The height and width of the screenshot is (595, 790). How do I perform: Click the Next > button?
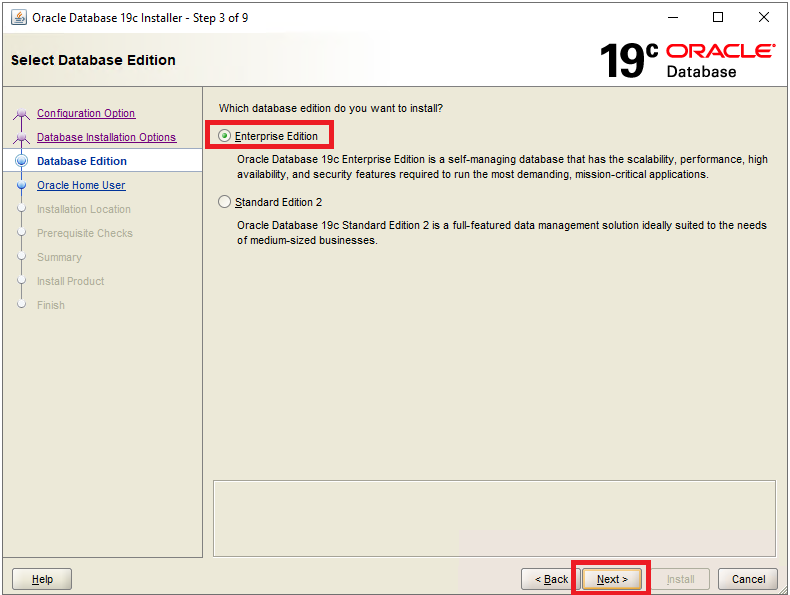point(612,579)
